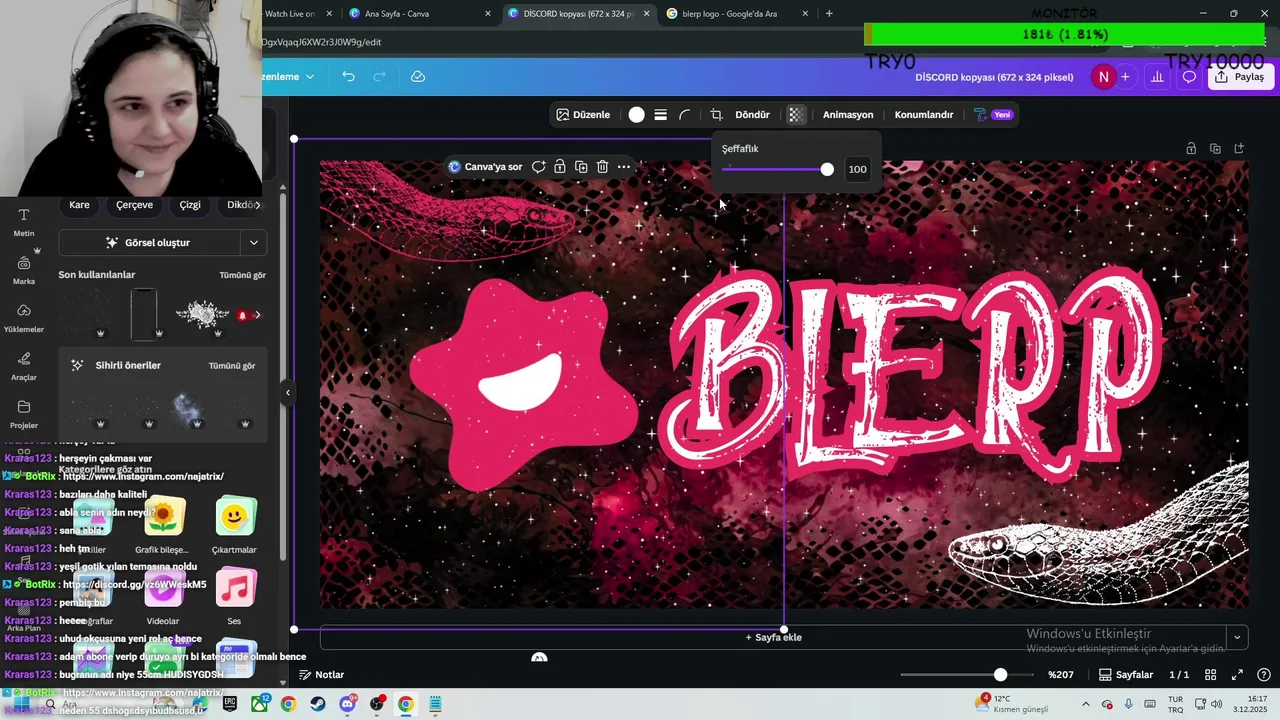The width and height of the screenshot is (1280, 720).
Task: Open the Notlar notes panel
Action: pos(321,675)
